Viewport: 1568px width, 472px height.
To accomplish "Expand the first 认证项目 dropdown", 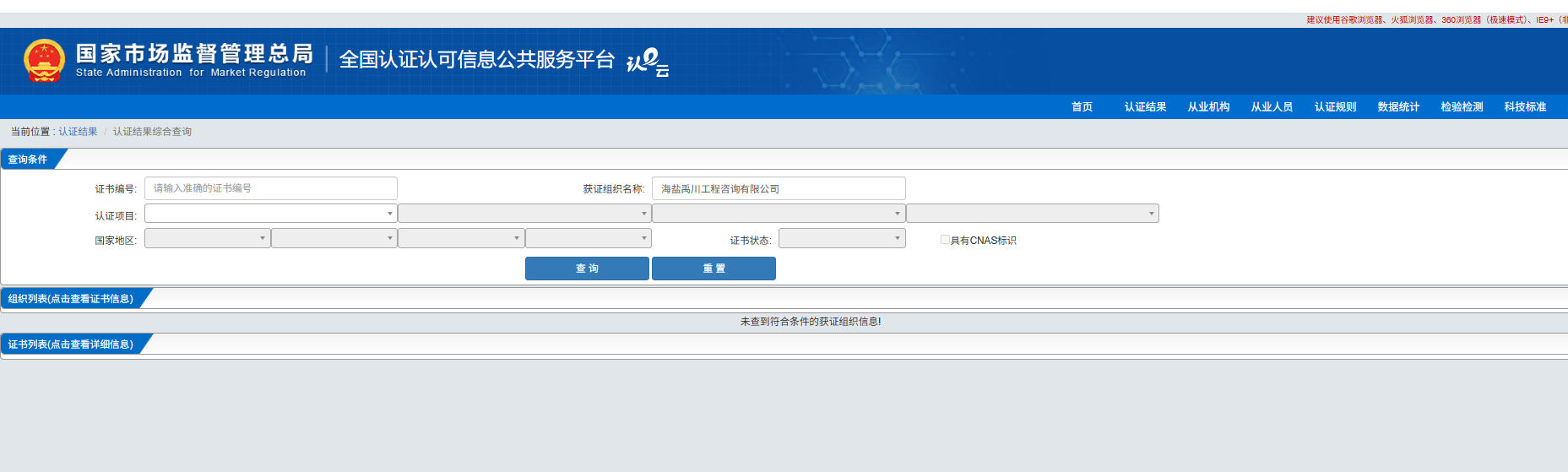I will click(271, 214).
